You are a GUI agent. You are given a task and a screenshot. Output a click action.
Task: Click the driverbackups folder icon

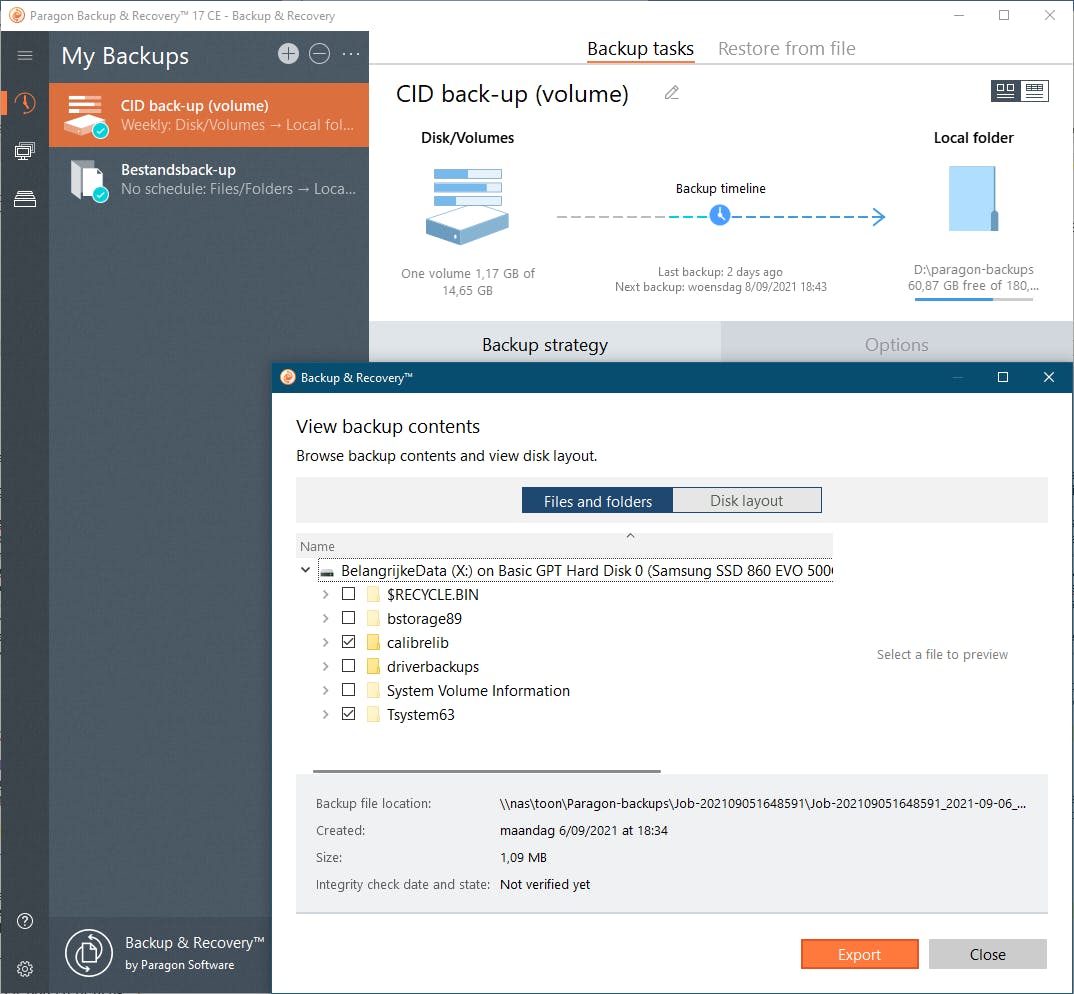click(373, 667)
